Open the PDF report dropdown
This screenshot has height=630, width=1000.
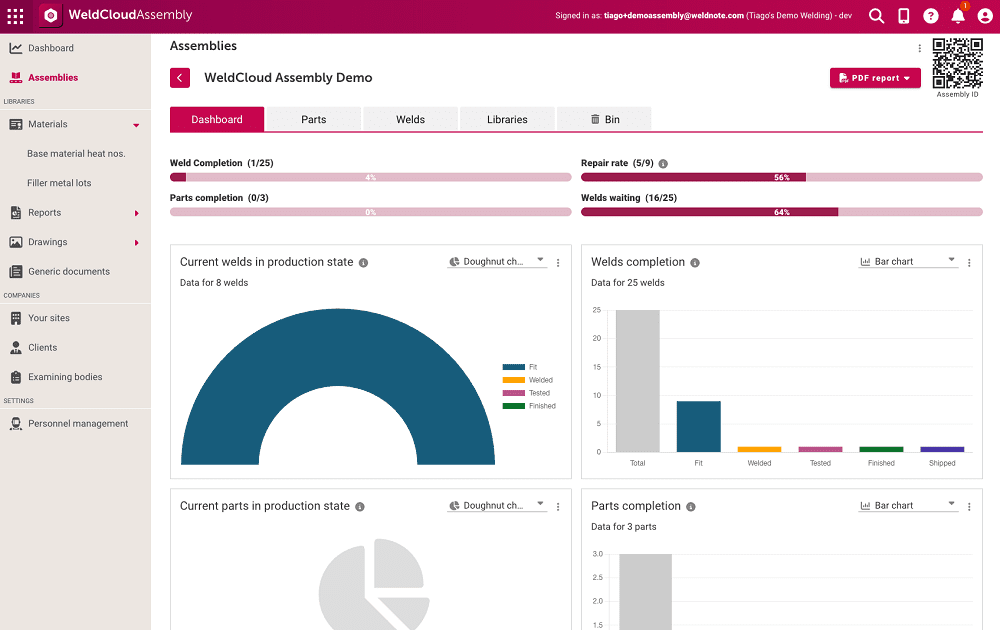(875, 78)
